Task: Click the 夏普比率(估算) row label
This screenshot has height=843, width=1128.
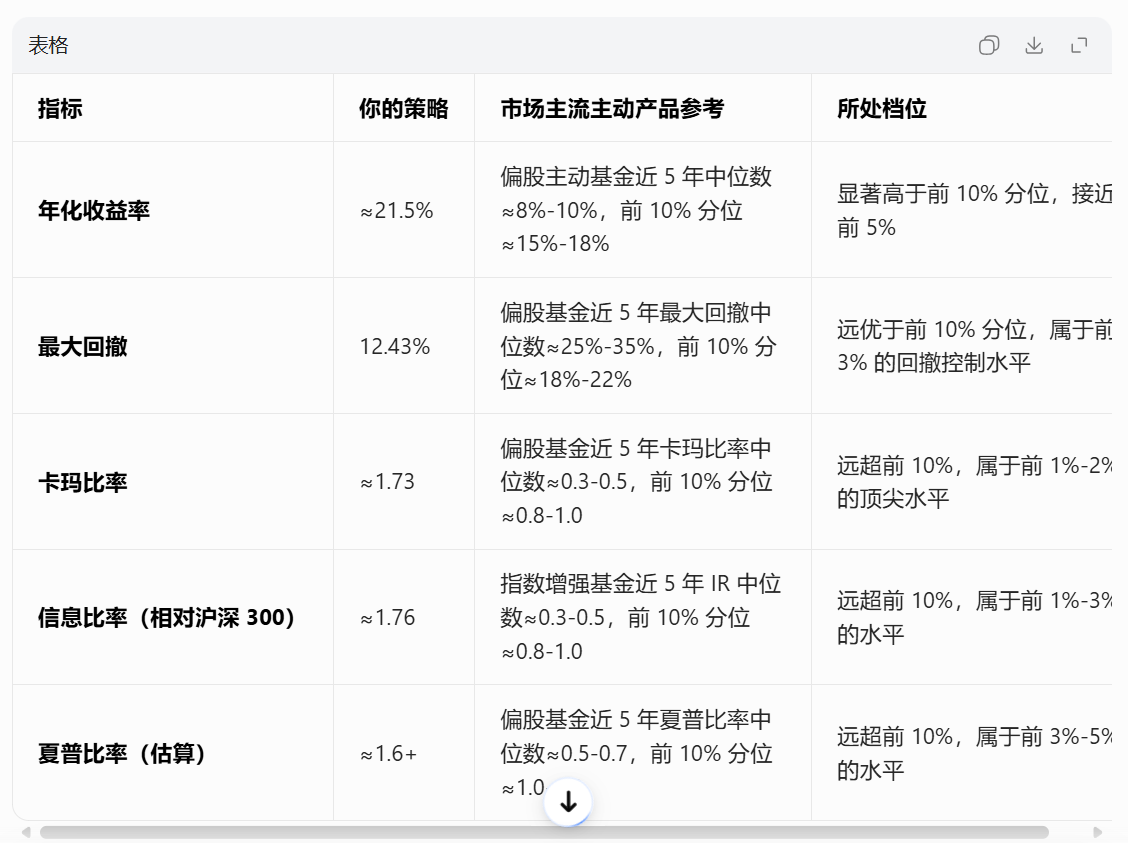Action: coord(122,754)
